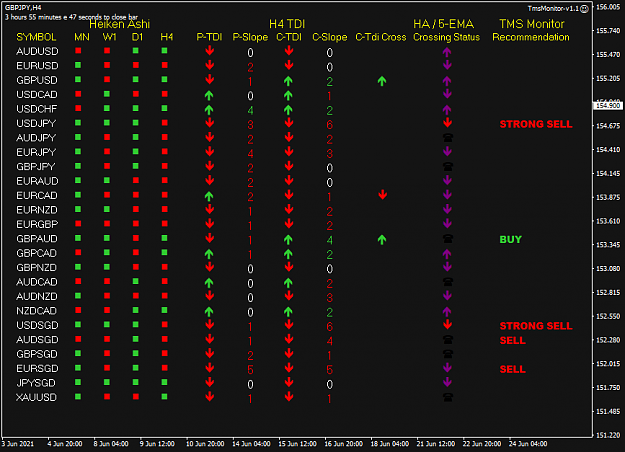Click the P-Slope value 4 for USDCHF

coord(250,110)
